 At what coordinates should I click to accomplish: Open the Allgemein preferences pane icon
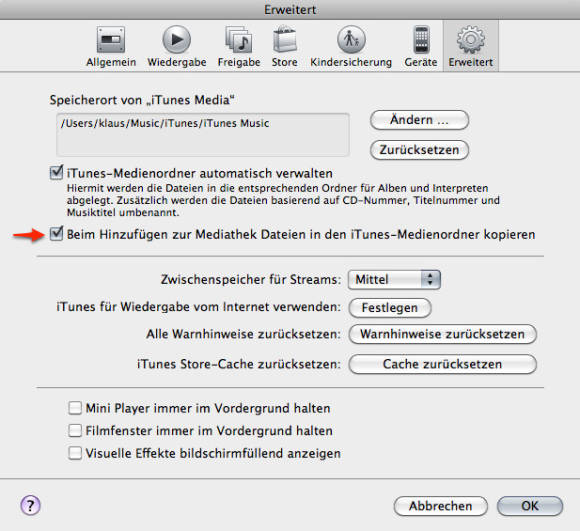point(111,40)
